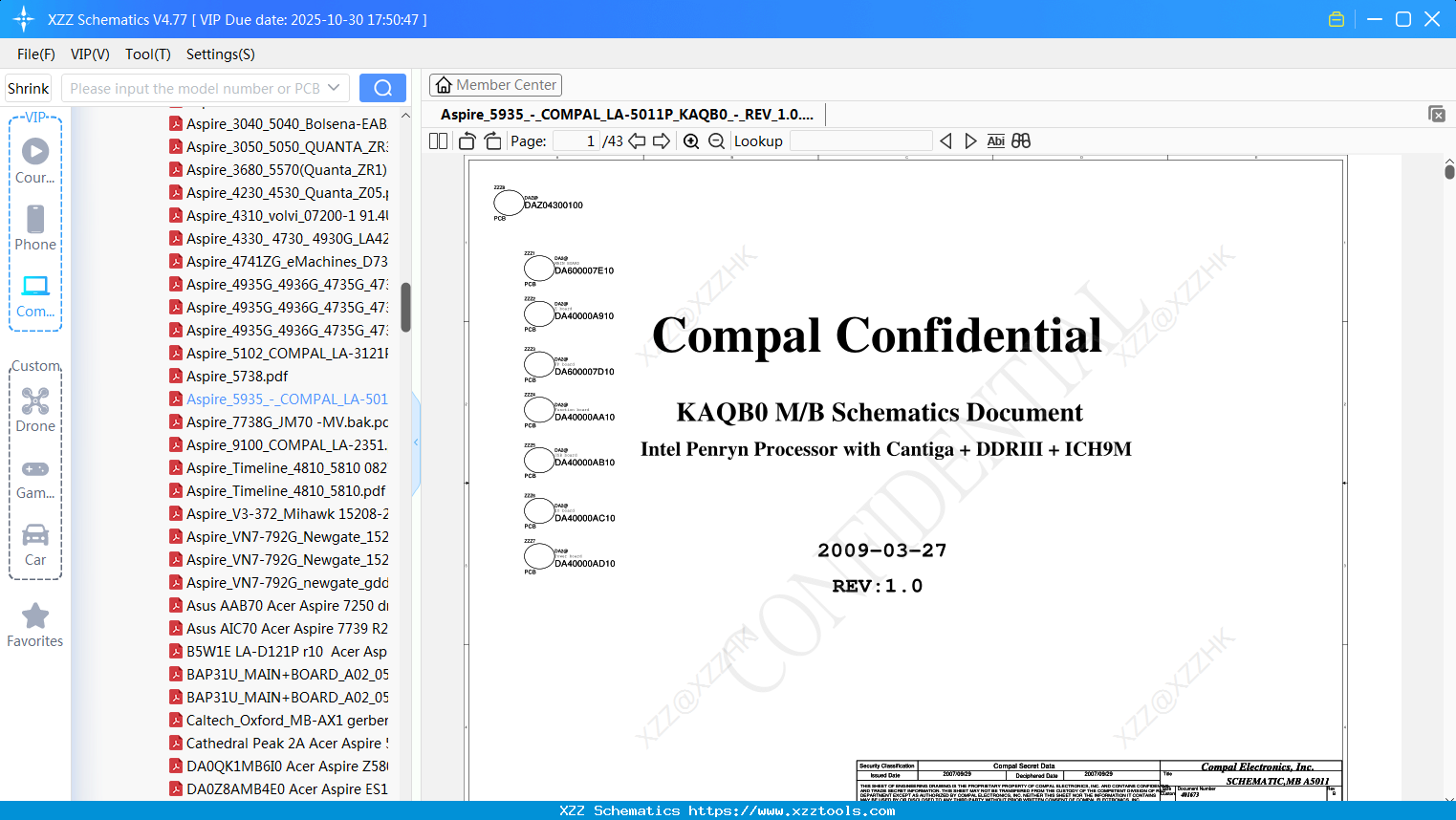The image size is (1456, 820).
Task: Click the XZZ Schematics app logo
Action: tap(23, 19)
